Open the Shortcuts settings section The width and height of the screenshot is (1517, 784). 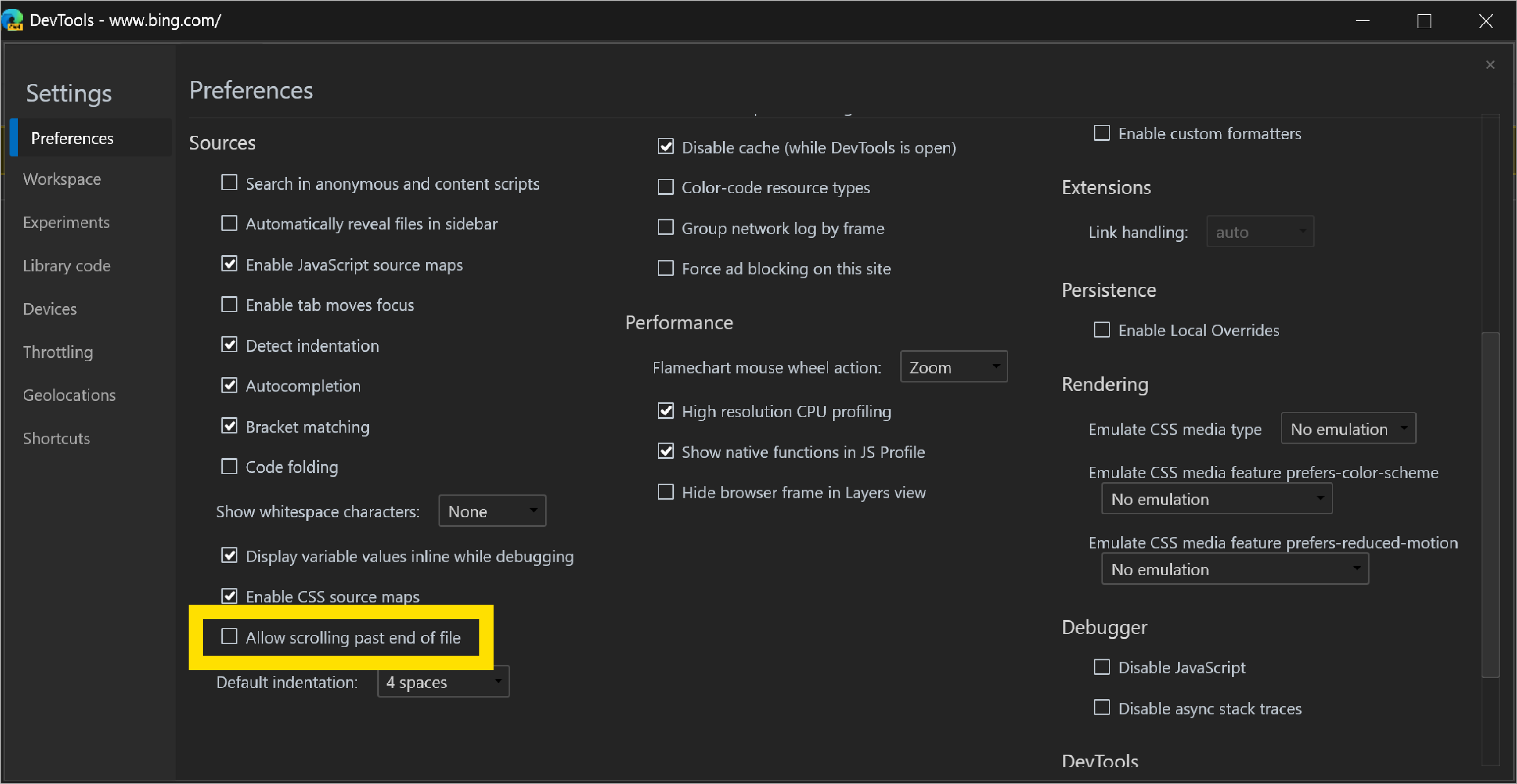point(57,437)
